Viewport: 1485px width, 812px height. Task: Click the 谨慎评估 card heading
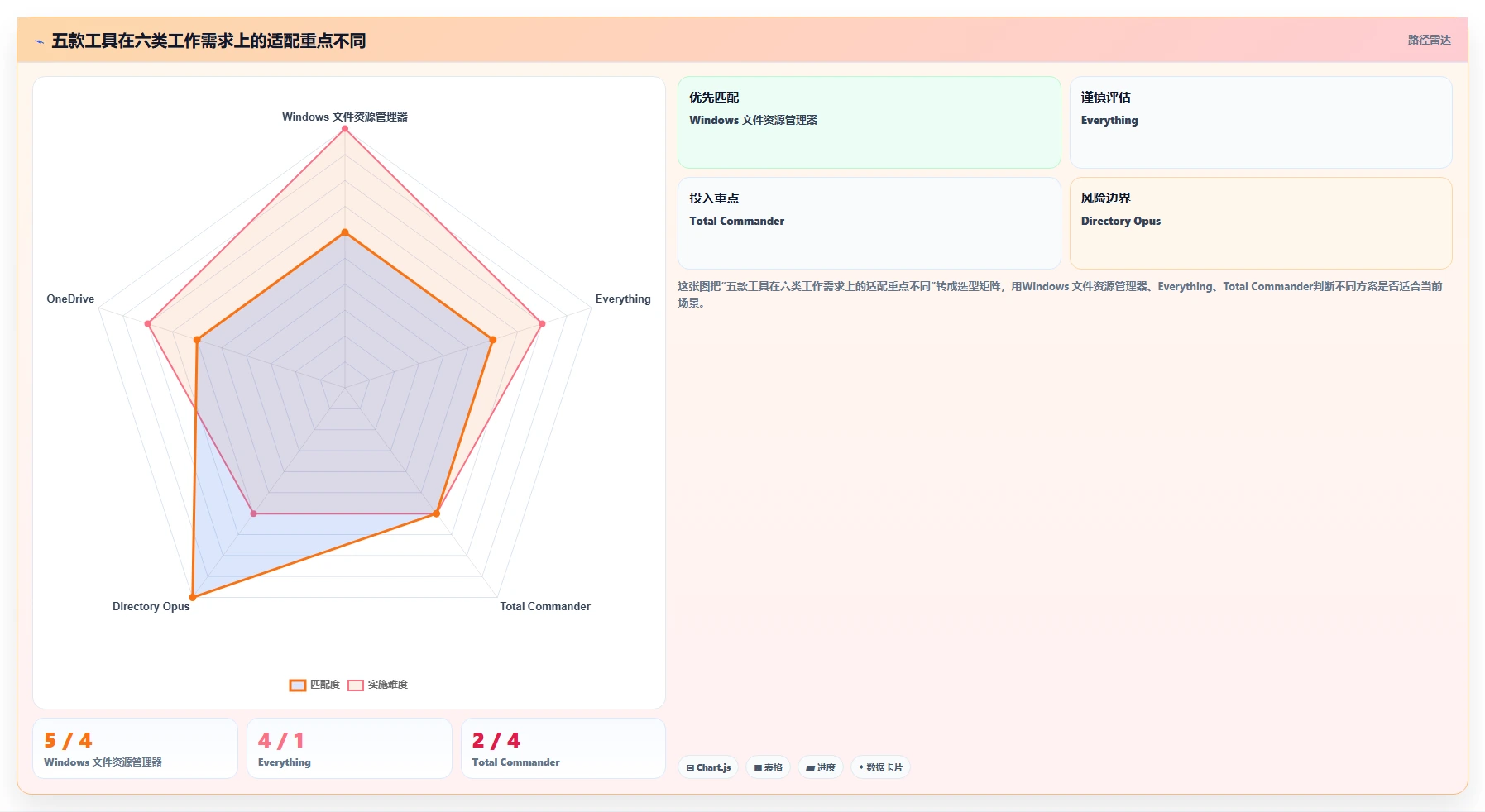[x=1105, y=97]
